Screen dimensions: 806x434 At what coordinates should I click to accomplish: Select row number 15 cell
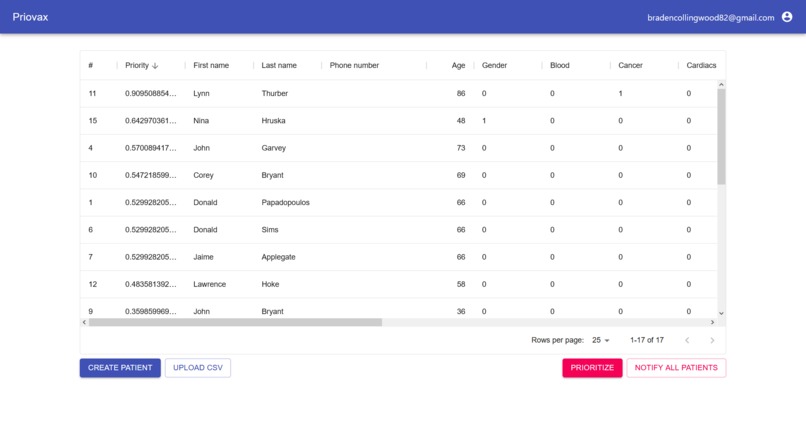coord(93,121)
